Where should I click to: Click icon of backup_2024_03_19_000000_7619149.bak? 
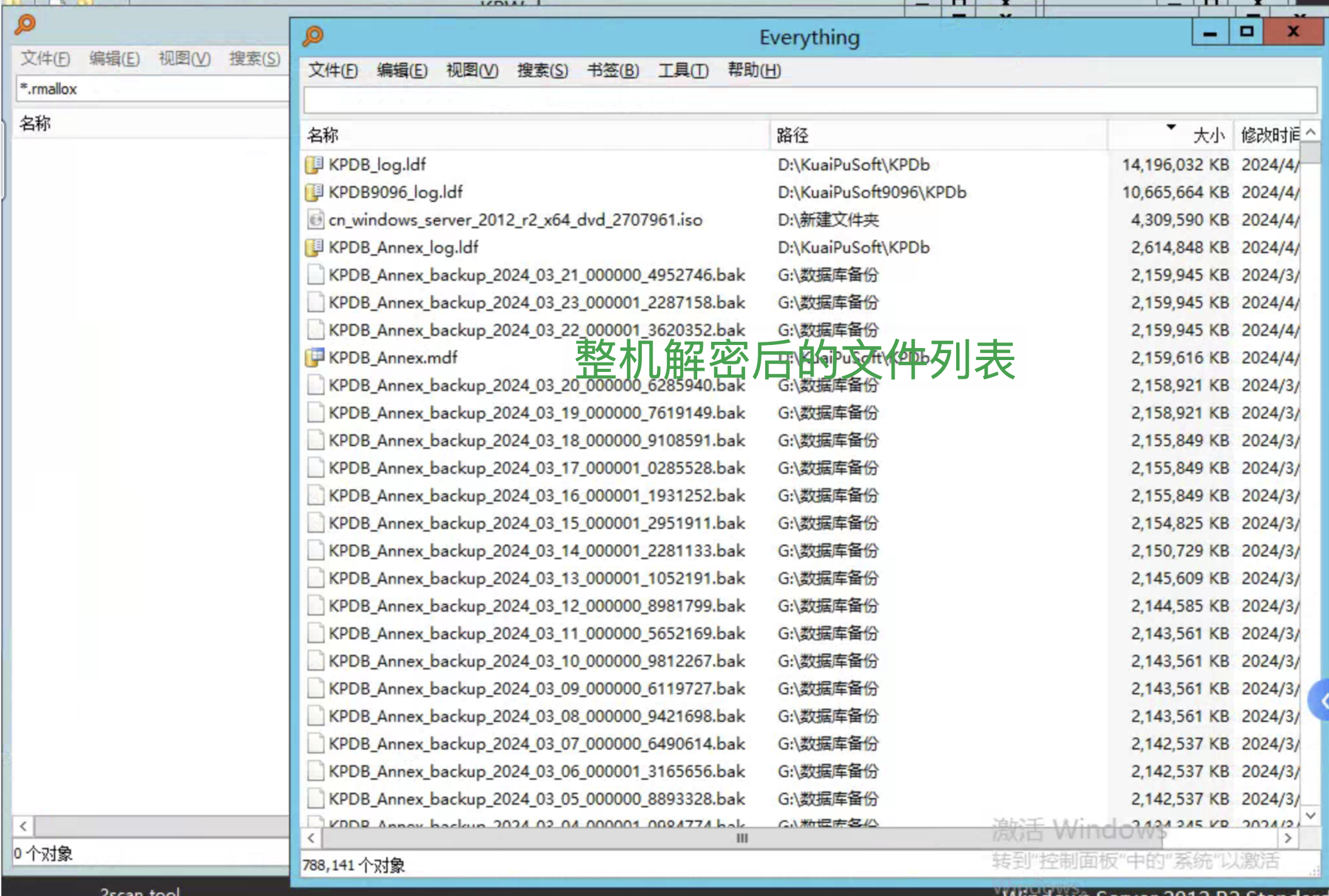(316, 413)
